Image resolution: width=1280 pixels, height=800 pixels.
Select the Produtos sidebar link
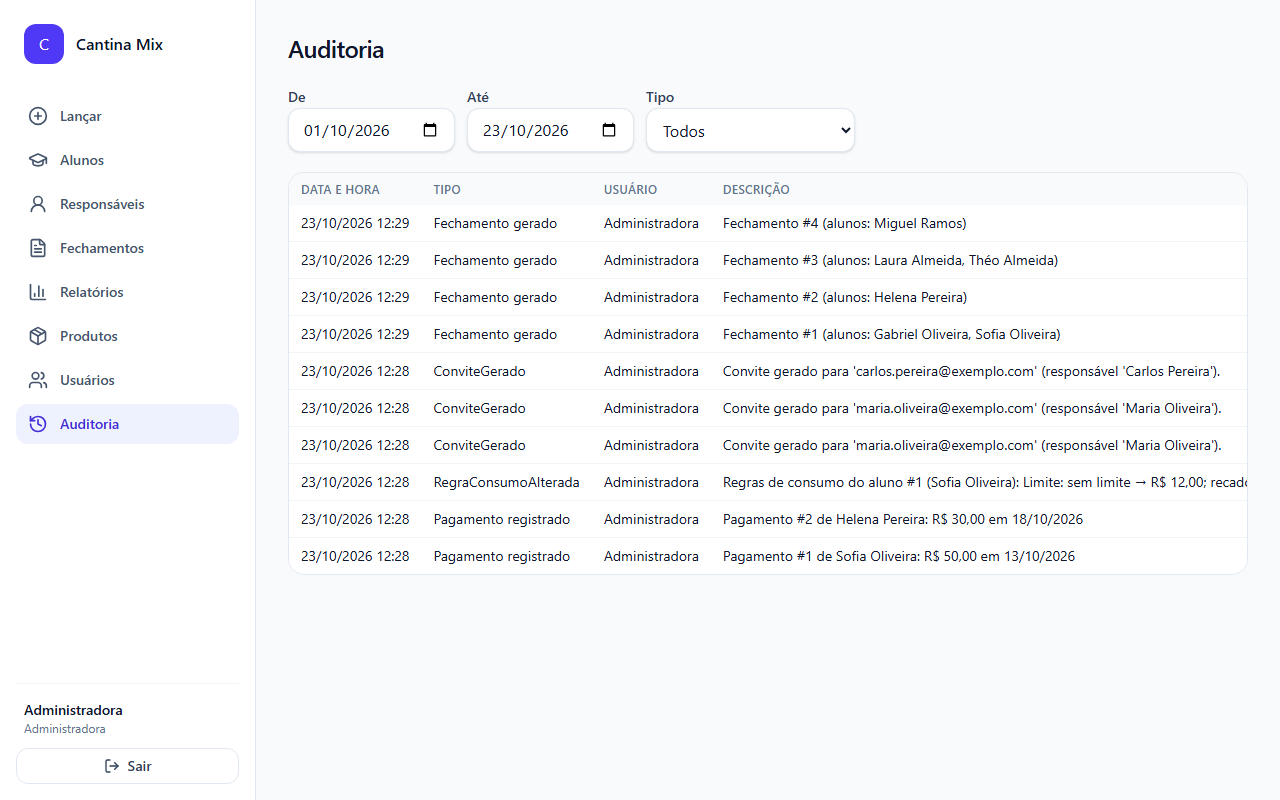pyautogui.click(x=127, y=336)
